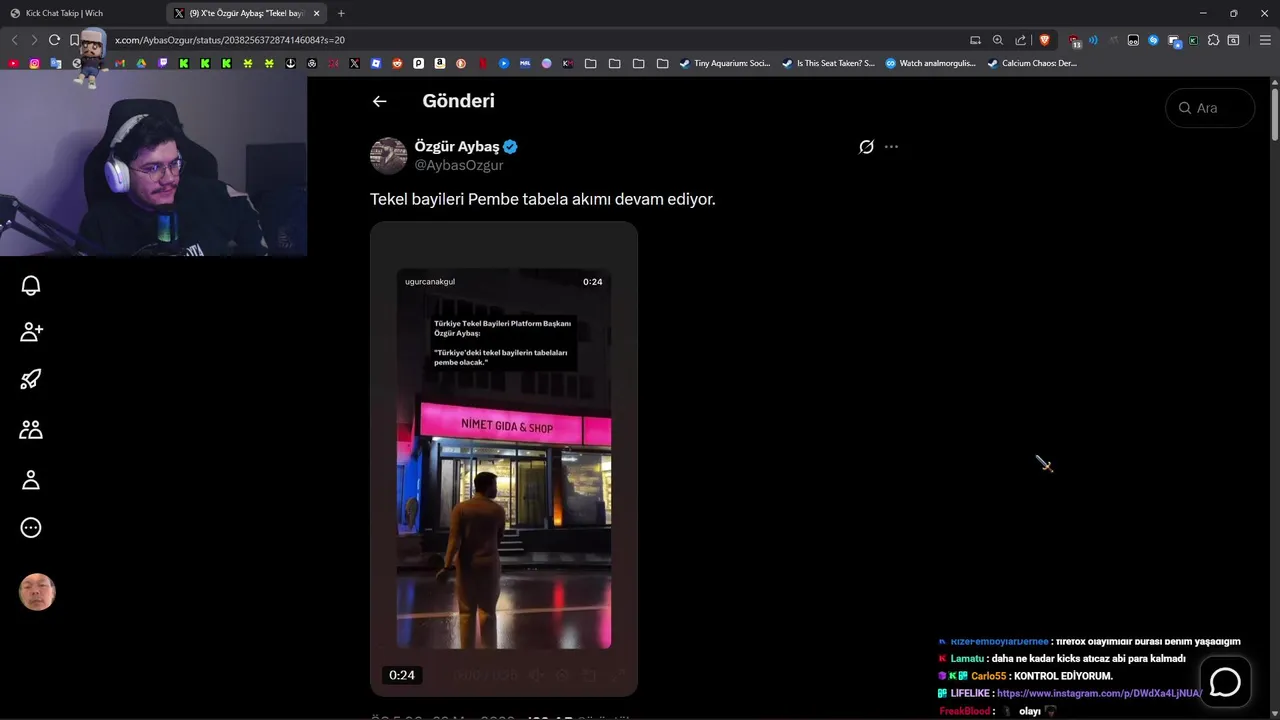Open the instagram.com link in chat
Image resolution: width=1280 pixels, height=720 pixels.
[1099, 693]
